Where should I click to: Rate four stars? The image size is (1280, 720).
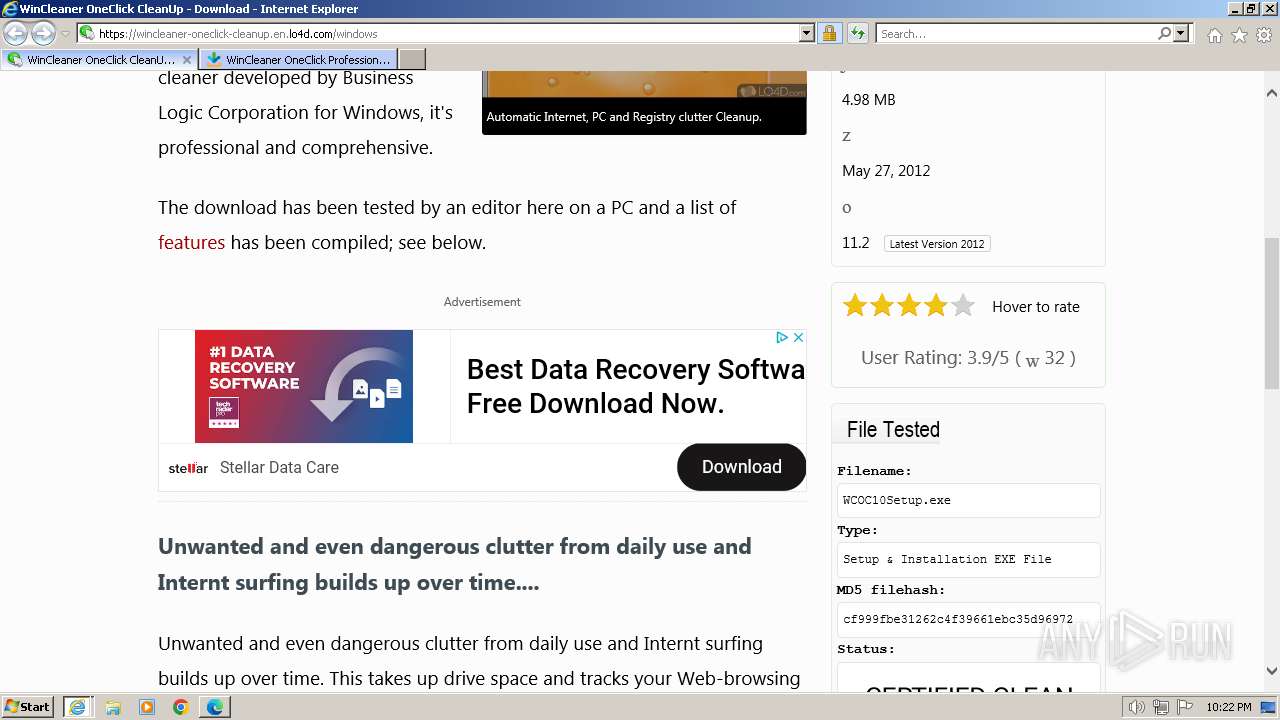[x=936, y=306]
